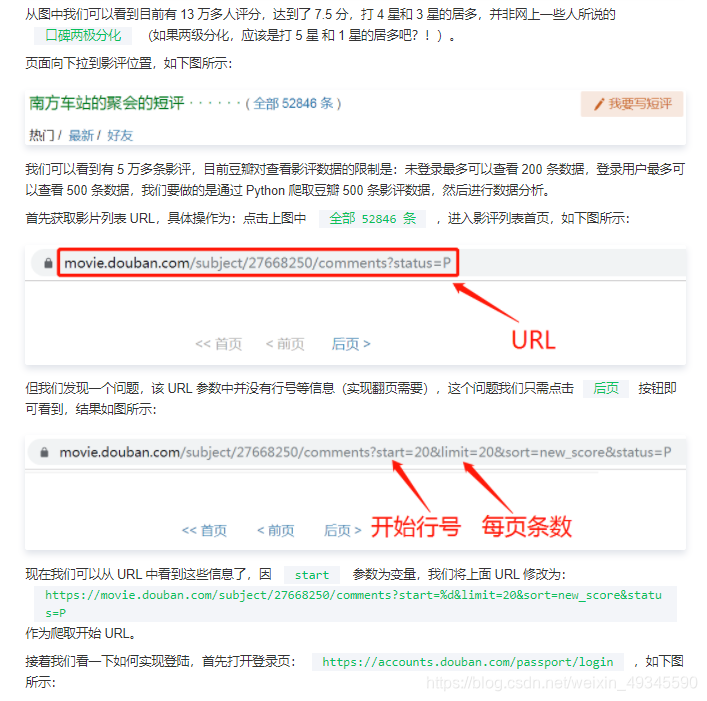Click the text 作为爬取开始 URL。
The image size is (707, 701).
tap(81, 633)
